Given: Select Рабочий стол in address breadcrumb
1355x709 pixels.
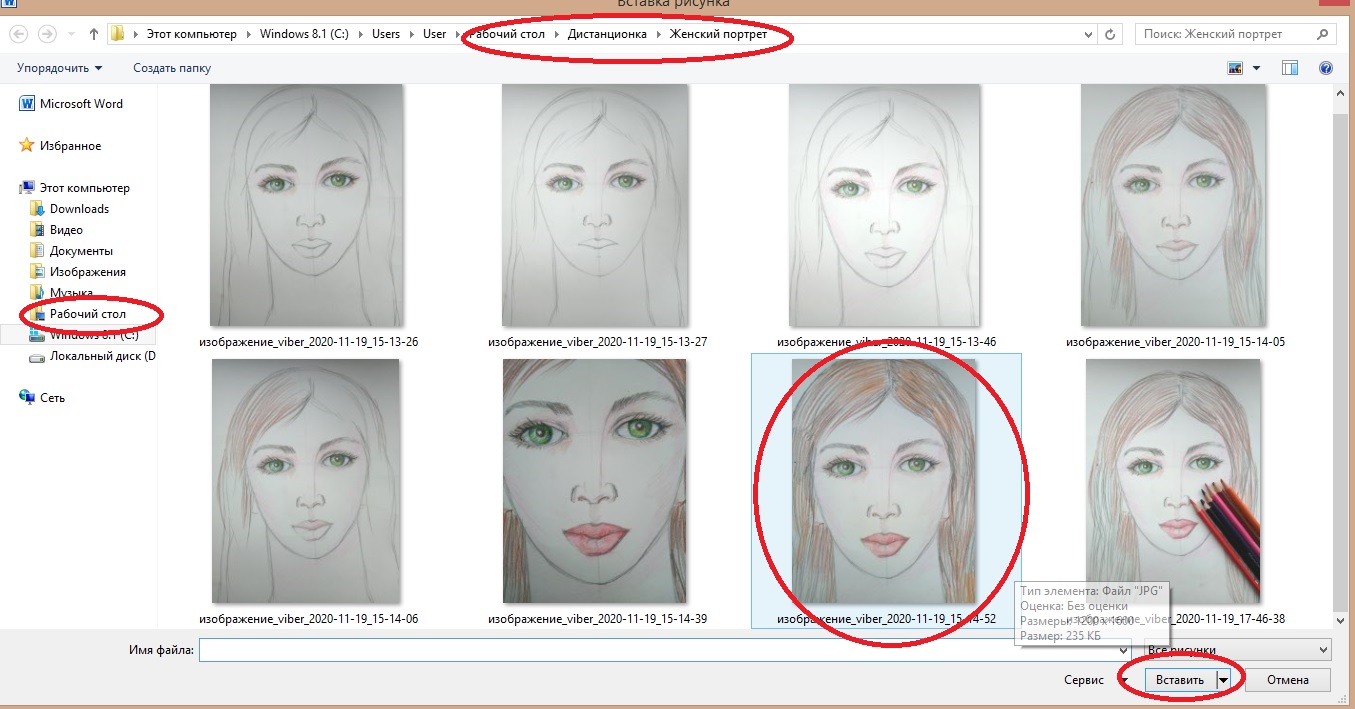Looking at the screenshot, I should [x=508, y=34].
